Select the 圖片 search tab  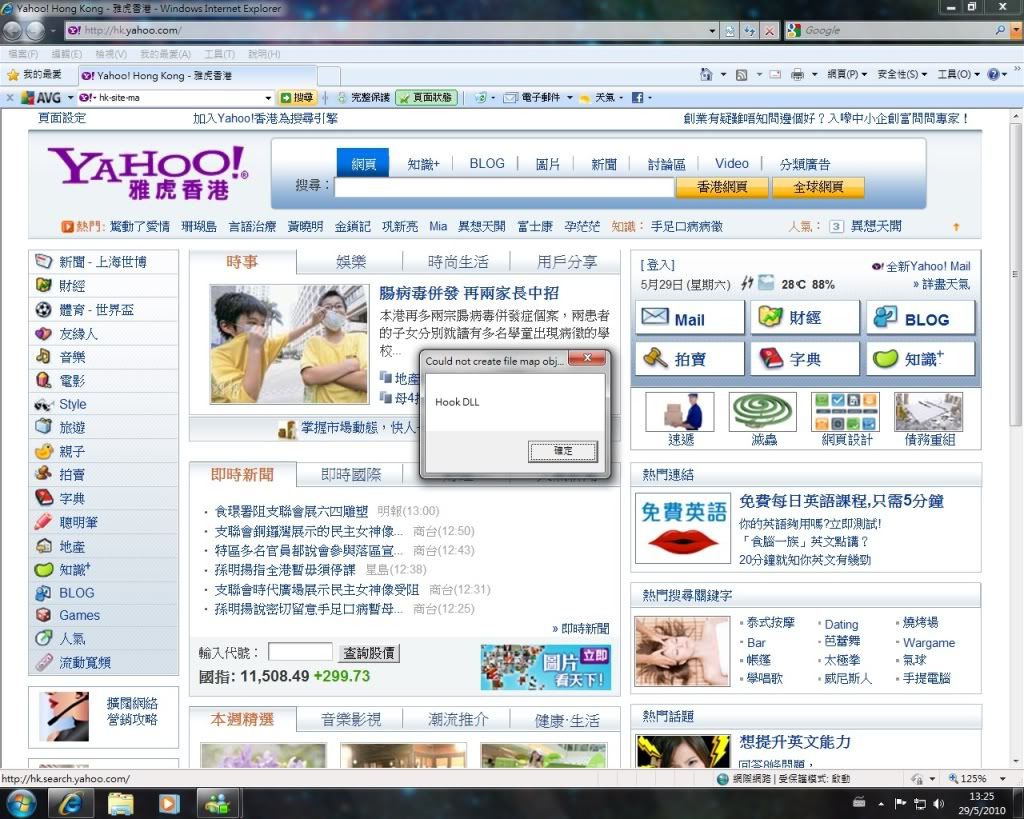547,163
